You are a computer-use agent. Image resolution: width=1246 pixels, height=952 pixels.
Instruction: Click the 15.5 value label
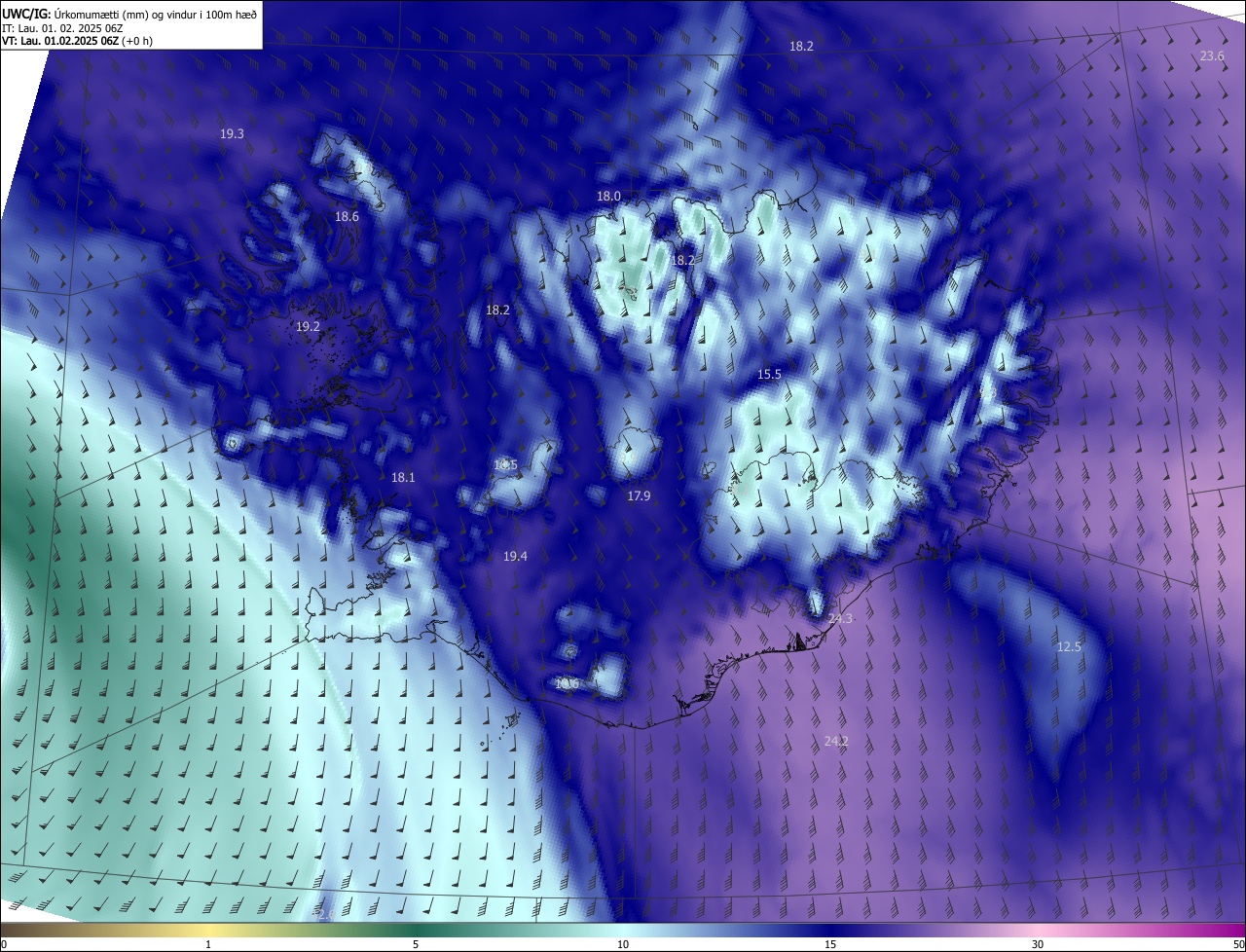[769, 375]
